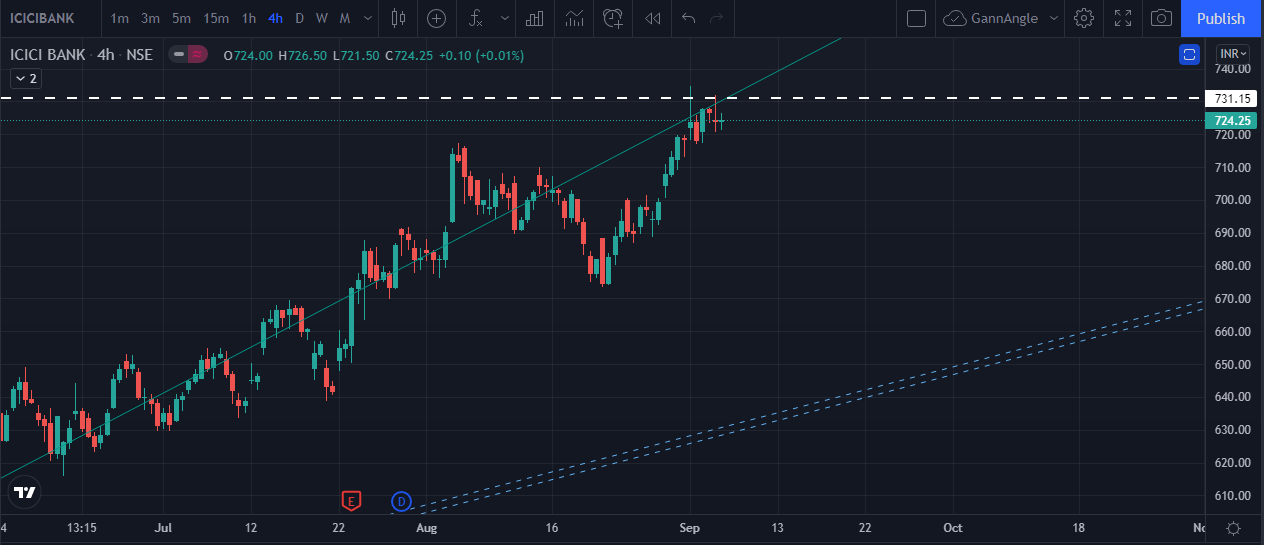Click the cloud saved icon beside GannAngle
This screenshot has height=545, width=1264.
coord(955,18)
